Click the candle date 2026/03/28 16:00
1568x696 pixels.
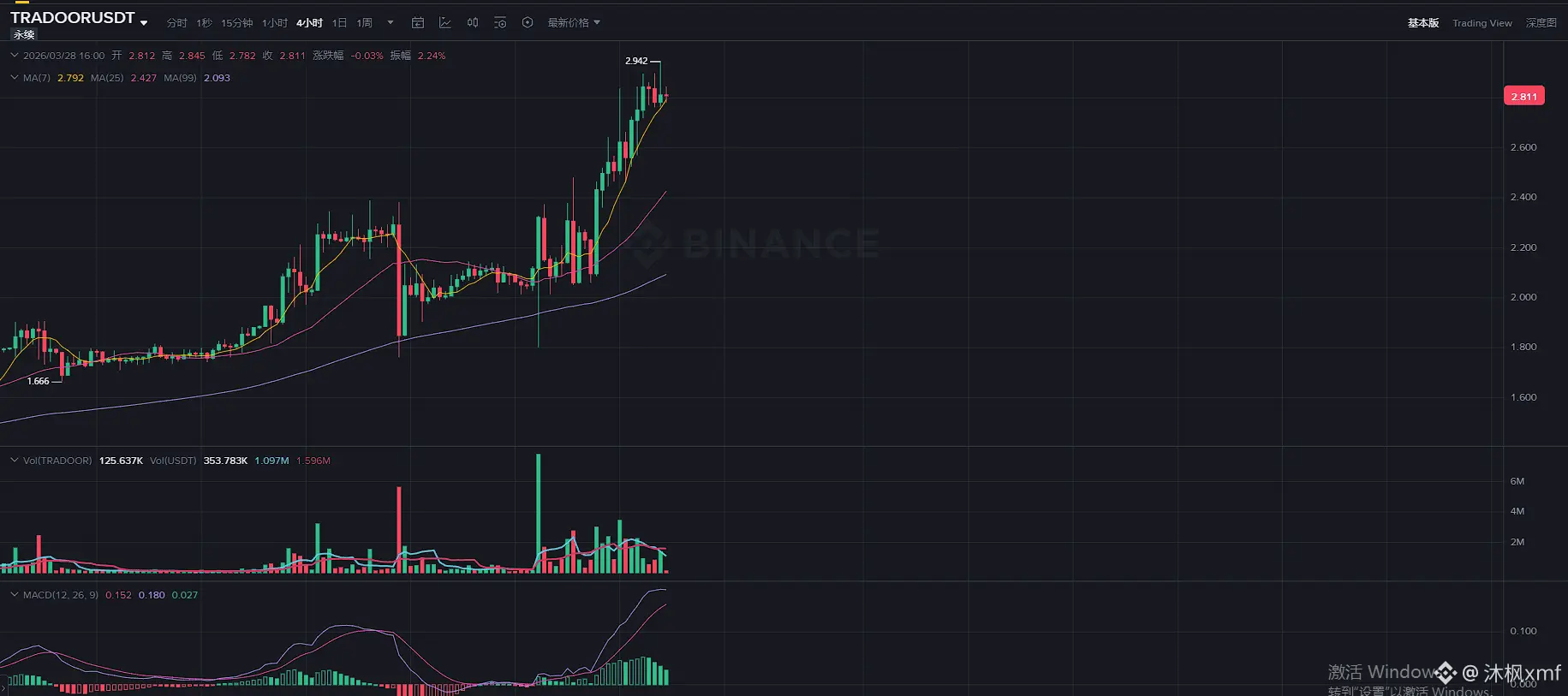tap(64, 56)
